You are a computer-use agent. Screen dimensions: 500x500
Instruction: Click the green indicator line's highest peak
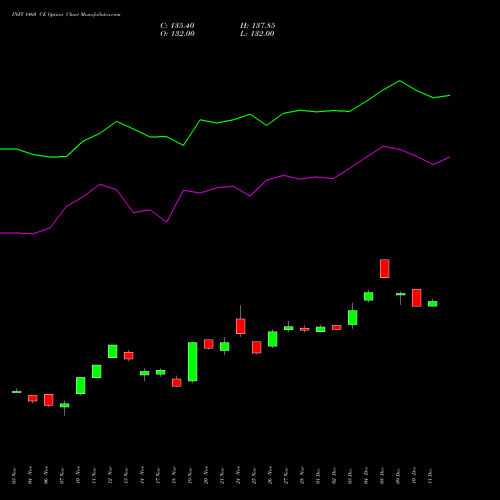[x=400, y=81]
